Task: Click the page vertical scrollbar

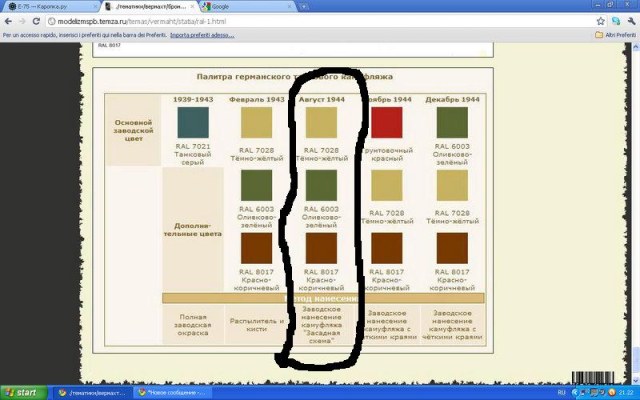Action: click(x=635, y=200)
